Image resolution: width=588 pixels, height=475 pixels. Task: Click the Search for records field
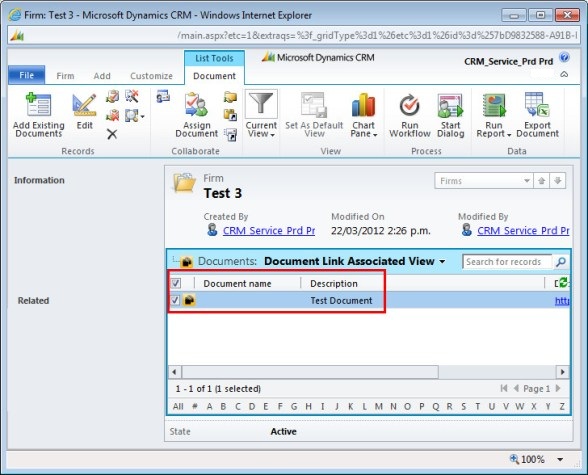click(x=507, y=261)
